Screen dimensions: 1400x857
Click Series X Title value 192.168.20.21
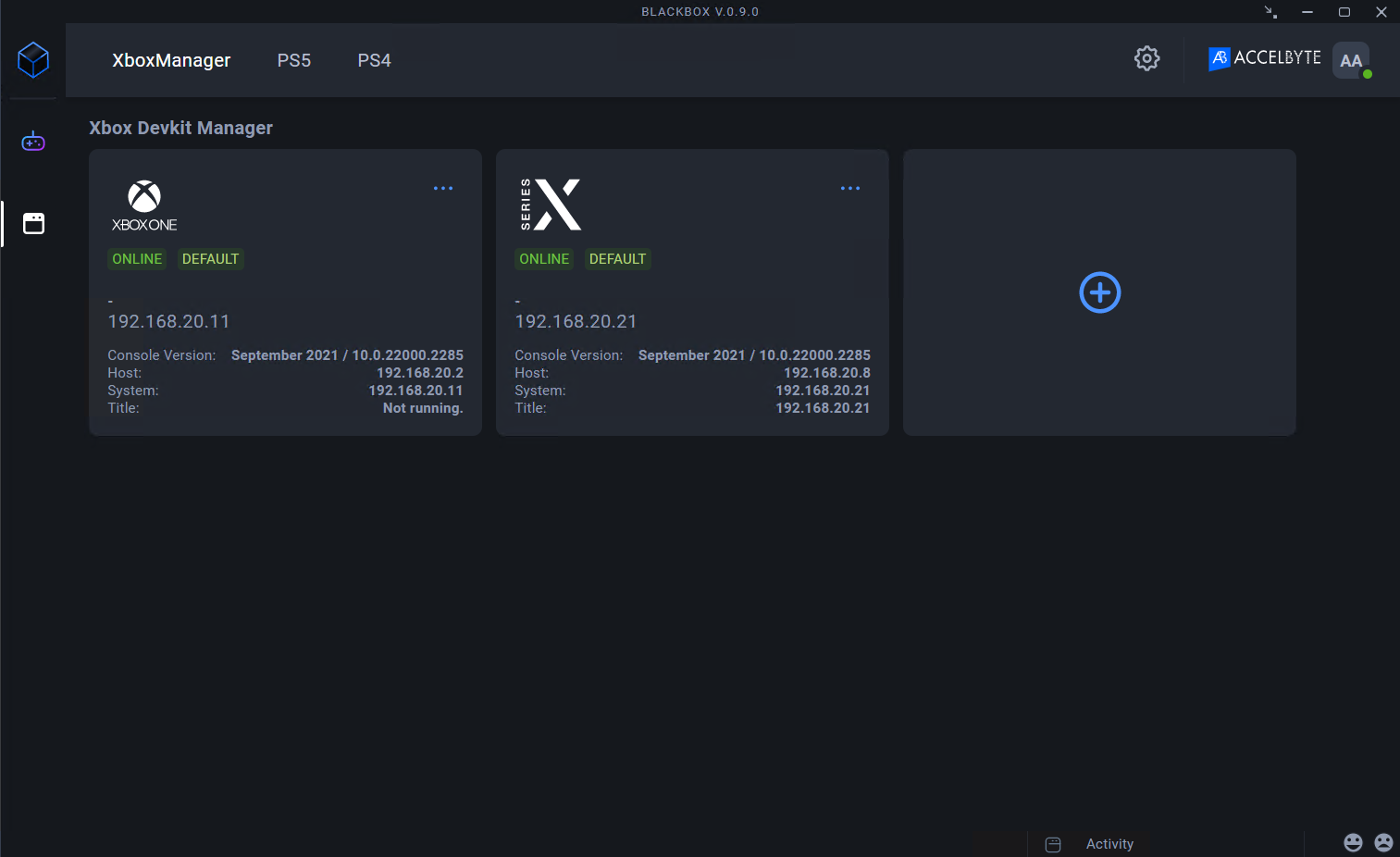tap(823, 408)
